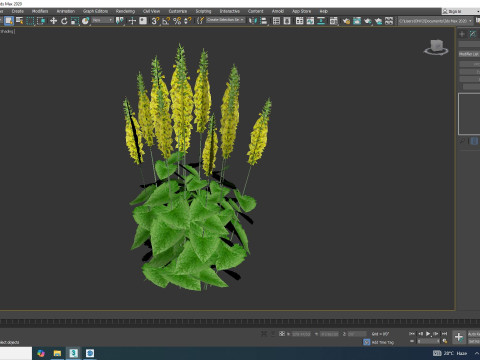This screenshot has width=480, height=360.
Task: Activate the Select and Rotate tool
Action: 64,21
